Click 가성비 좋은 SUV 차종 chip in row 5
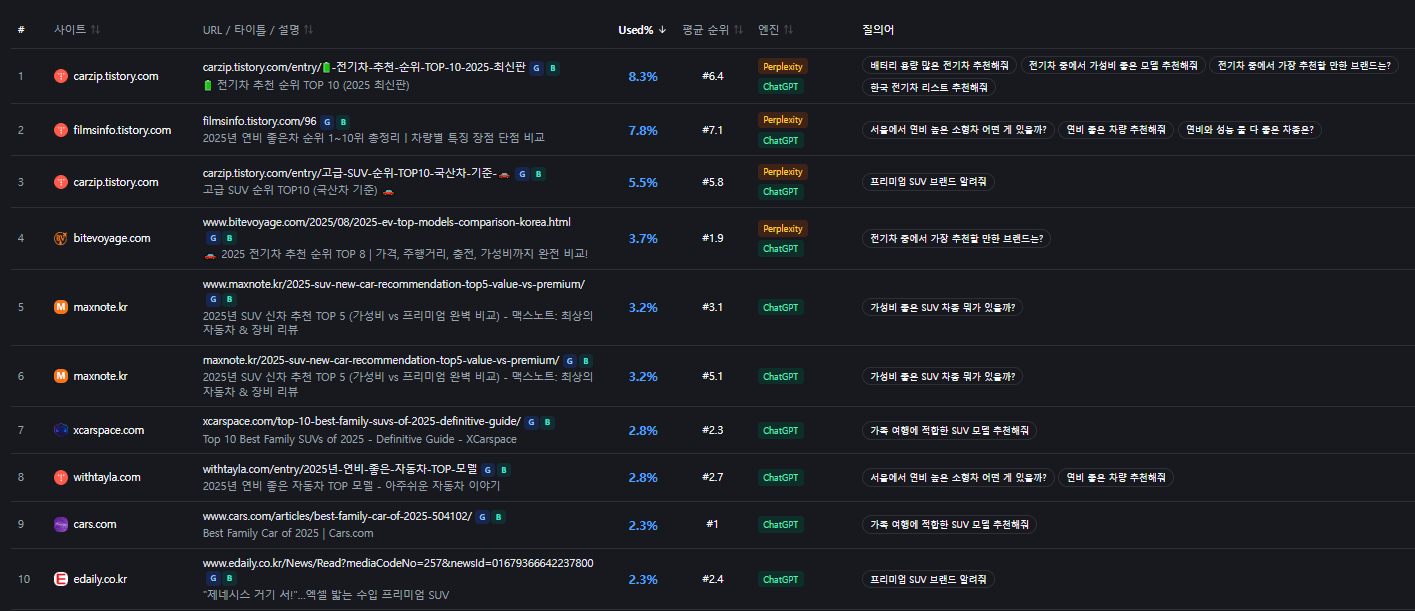 coord(942,307)
